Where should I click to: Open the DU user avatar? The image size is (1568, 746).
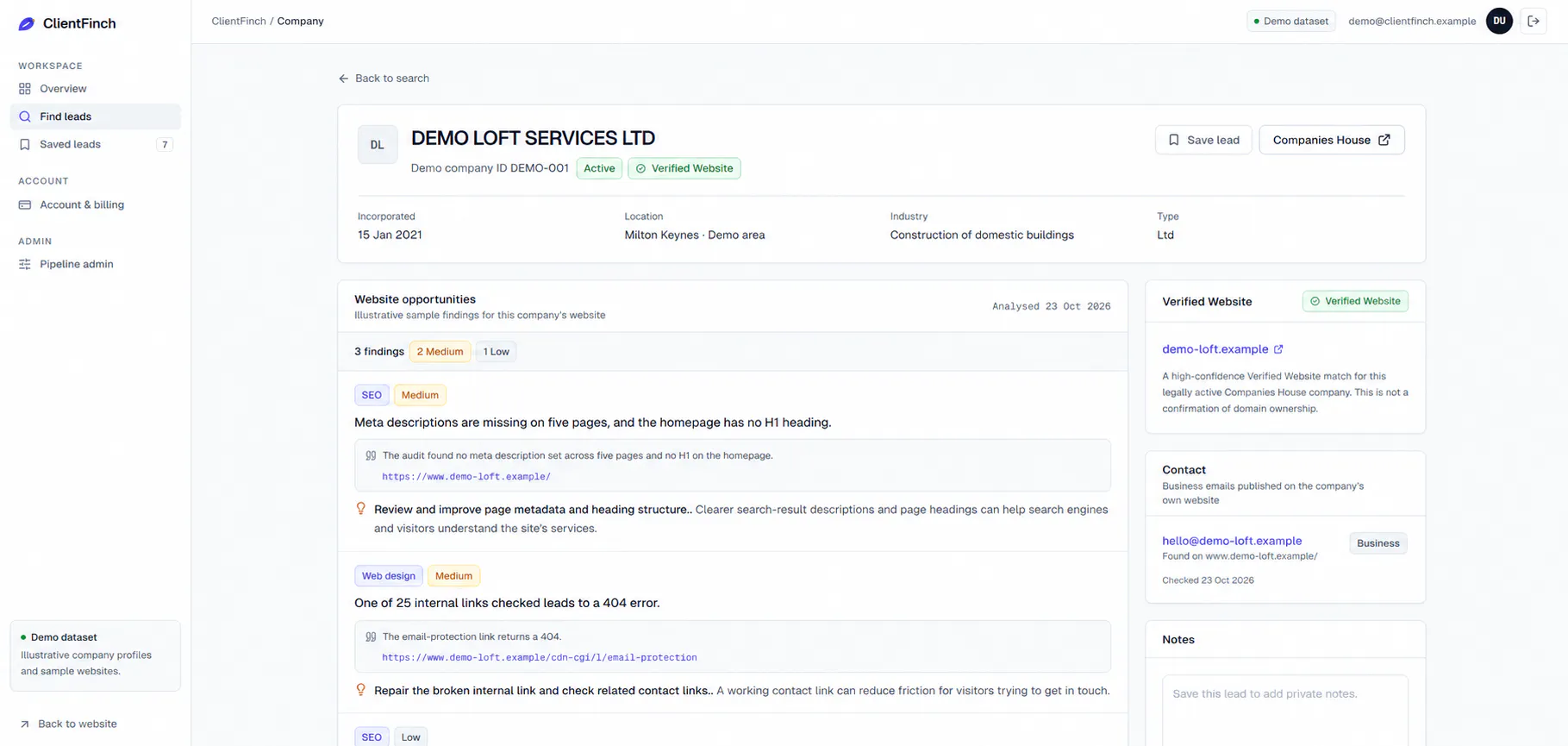tap(1499, 22)
